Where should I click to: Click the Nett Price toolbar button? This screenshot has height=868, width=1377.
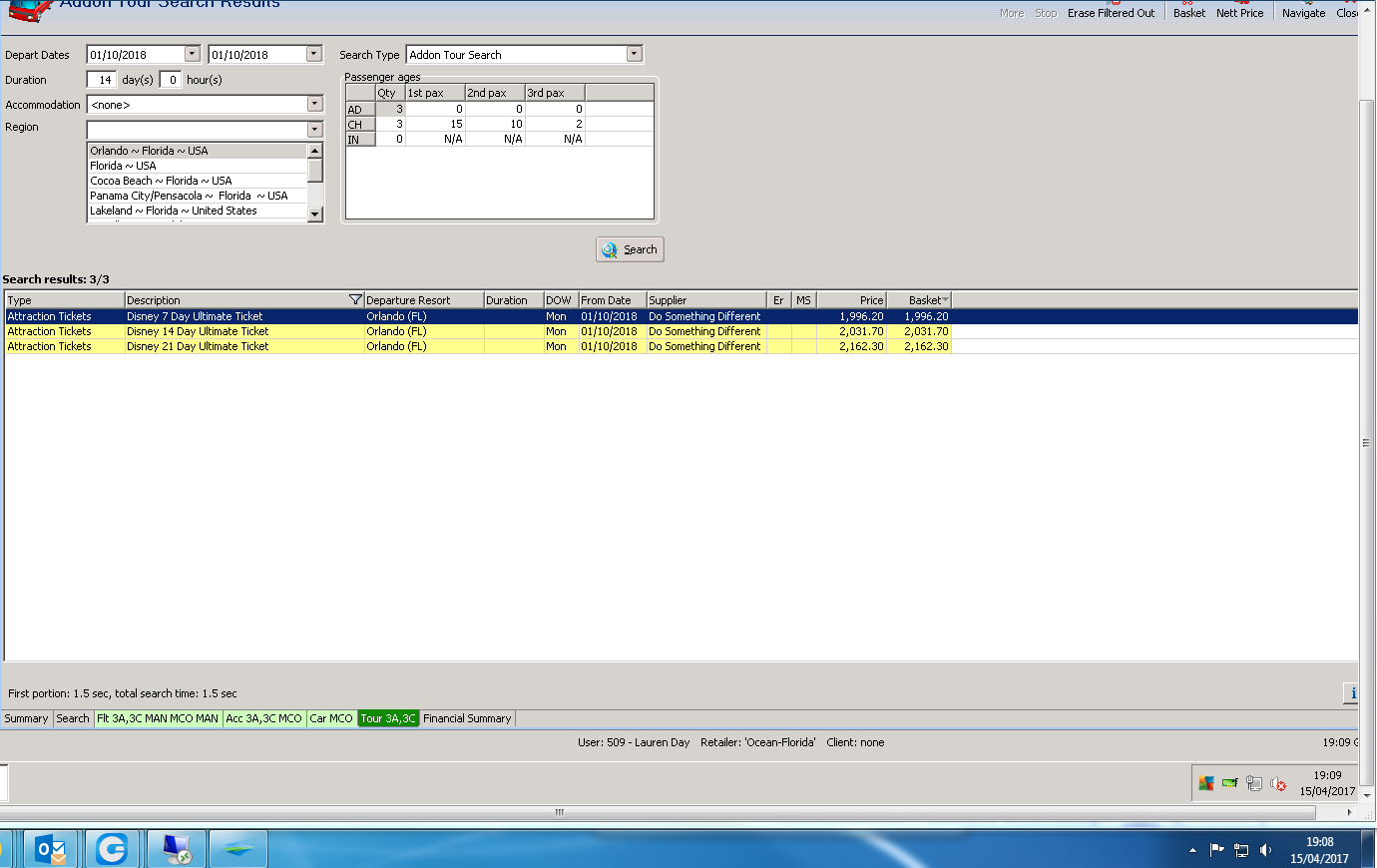pos(1239,13)
